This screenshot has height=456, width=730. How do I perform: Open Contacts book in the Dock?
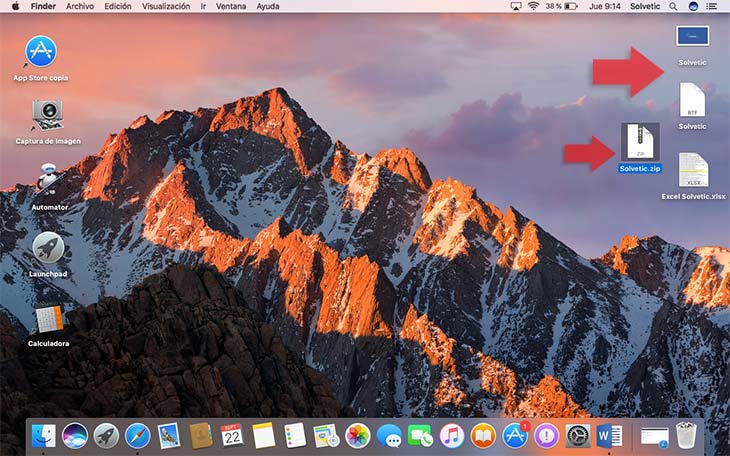(x=201, y=436)
